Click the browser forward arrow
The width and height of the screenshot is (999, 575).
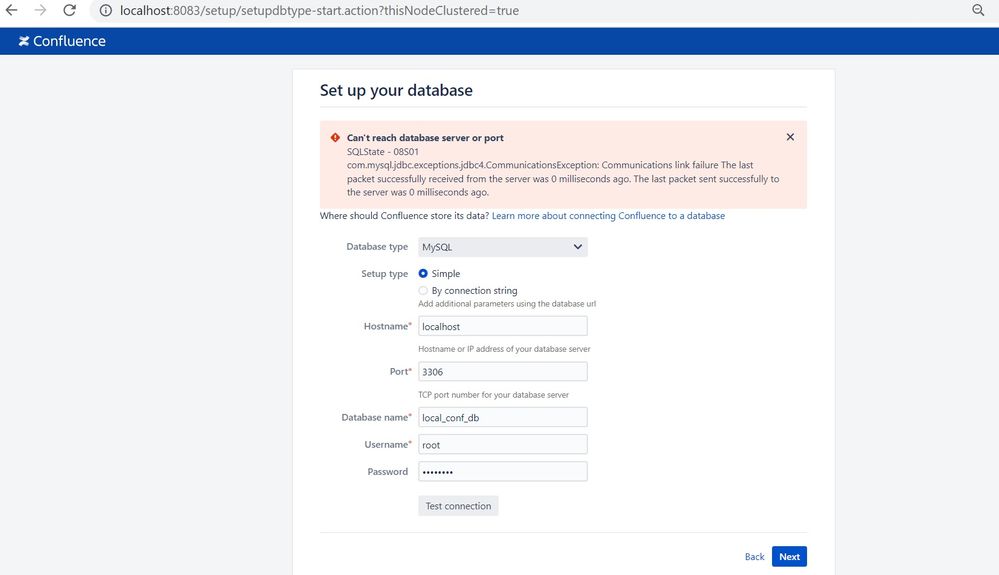click(40, 10)
